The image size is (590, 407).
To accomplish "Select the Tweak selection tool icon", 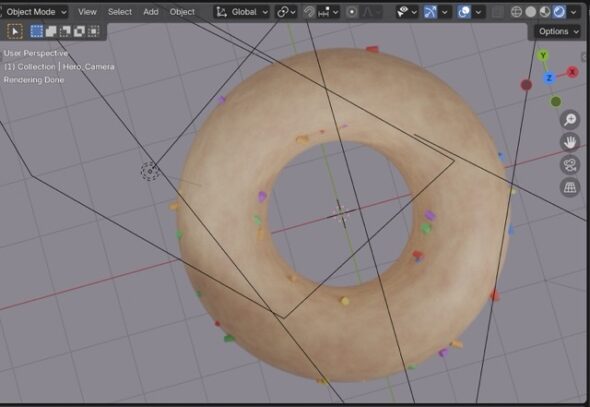I will click(15, 32).
